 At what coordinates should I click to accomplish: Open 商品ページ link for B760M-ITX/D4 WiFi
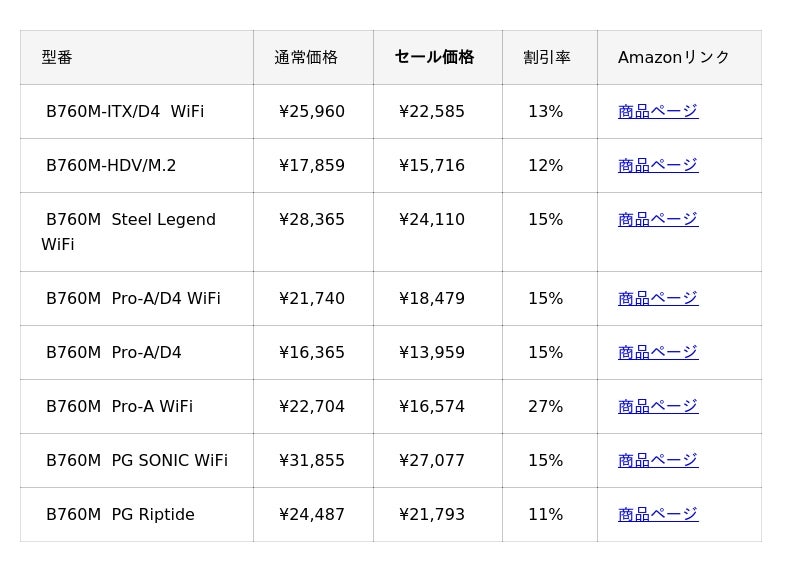(657, 111)
